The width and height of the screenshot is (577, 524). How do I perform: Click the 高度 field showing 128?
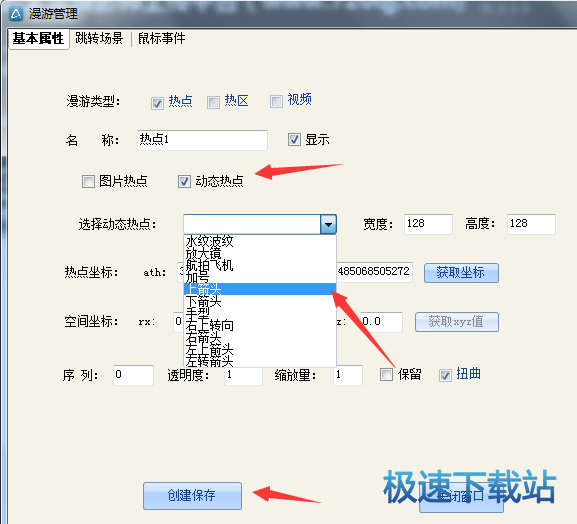(x=531, y=224)
